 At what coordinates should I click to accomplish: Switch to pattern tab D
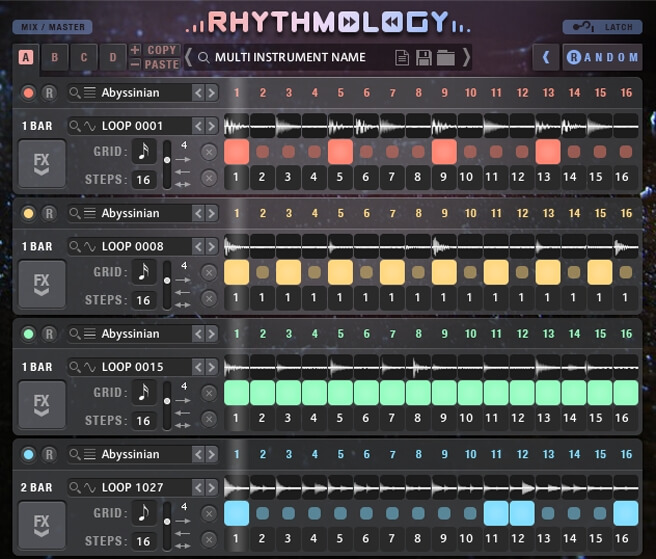(113, 57)
